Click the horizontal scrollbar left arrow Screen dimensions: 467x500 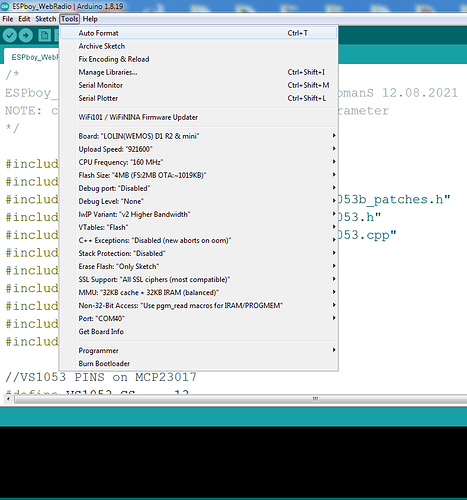pyautogui.click(x=8, y=399)
